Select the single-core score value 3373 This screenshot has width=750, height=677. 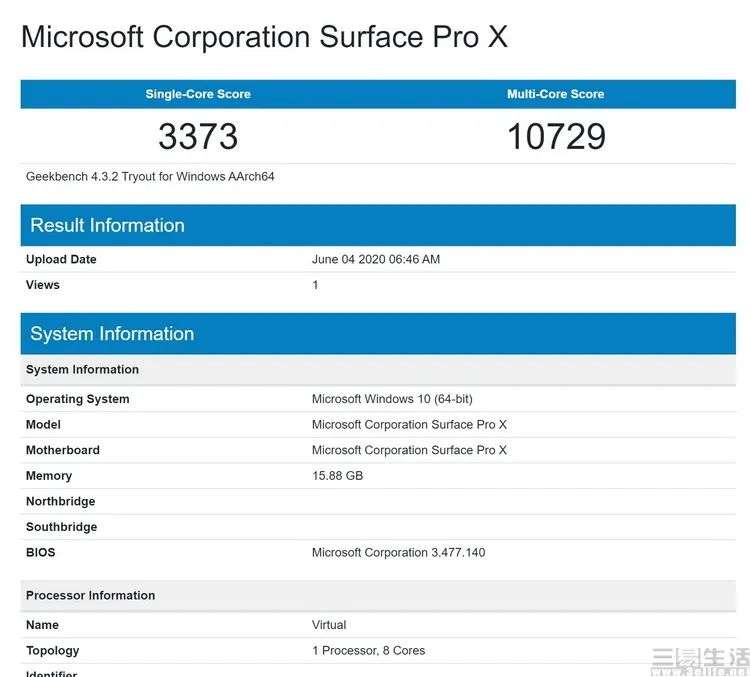coord(198,136)
